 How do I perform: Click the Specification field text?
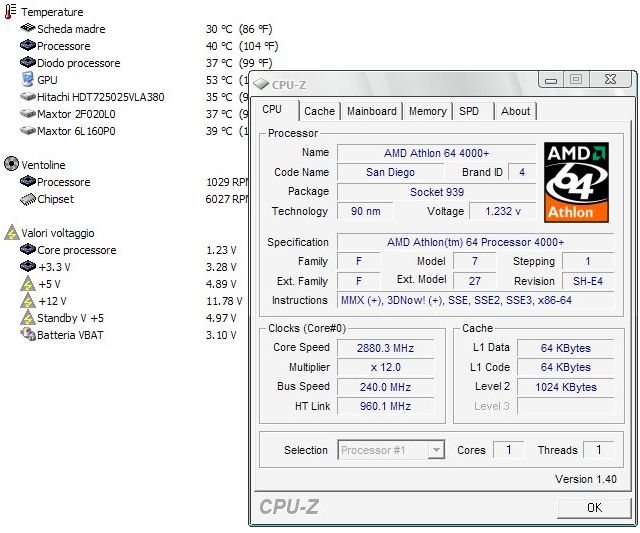[x=476, y=242]
